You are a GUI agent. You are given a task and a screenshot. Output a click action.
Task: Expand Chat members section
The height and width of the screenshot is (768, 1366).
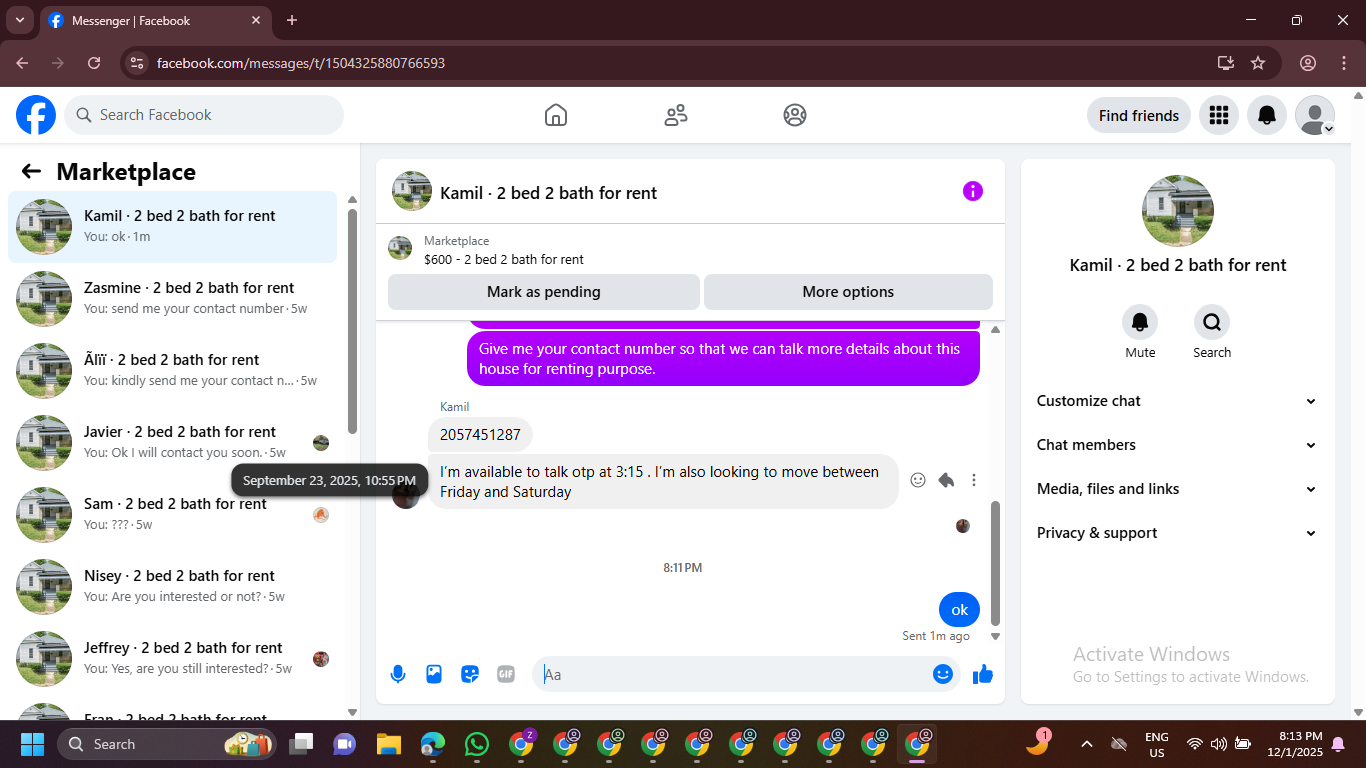[x=1178, y=445]
